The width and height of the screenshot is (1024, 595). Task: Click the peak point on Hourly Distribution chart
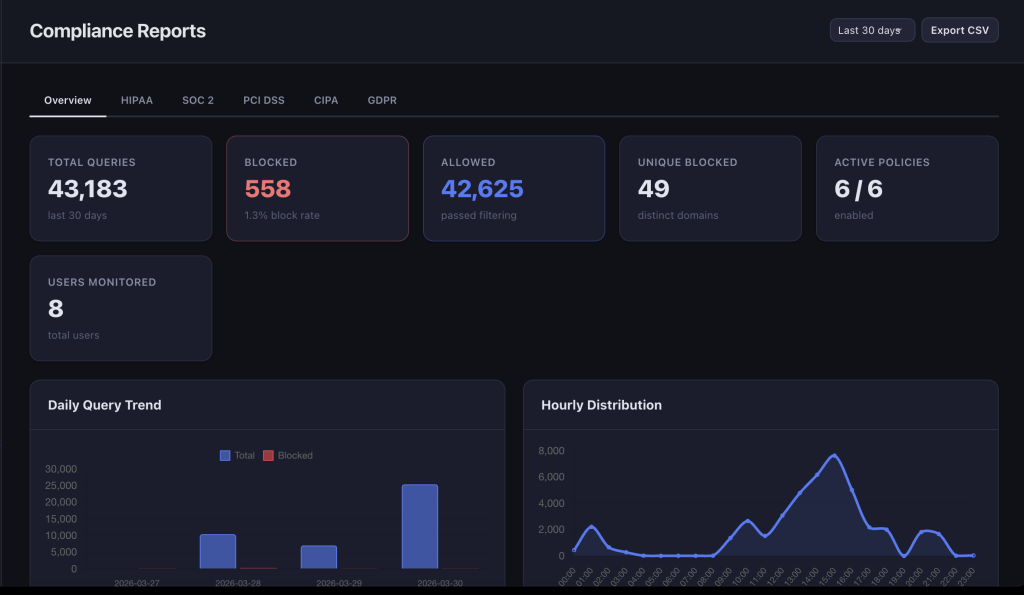pos(835,456)
